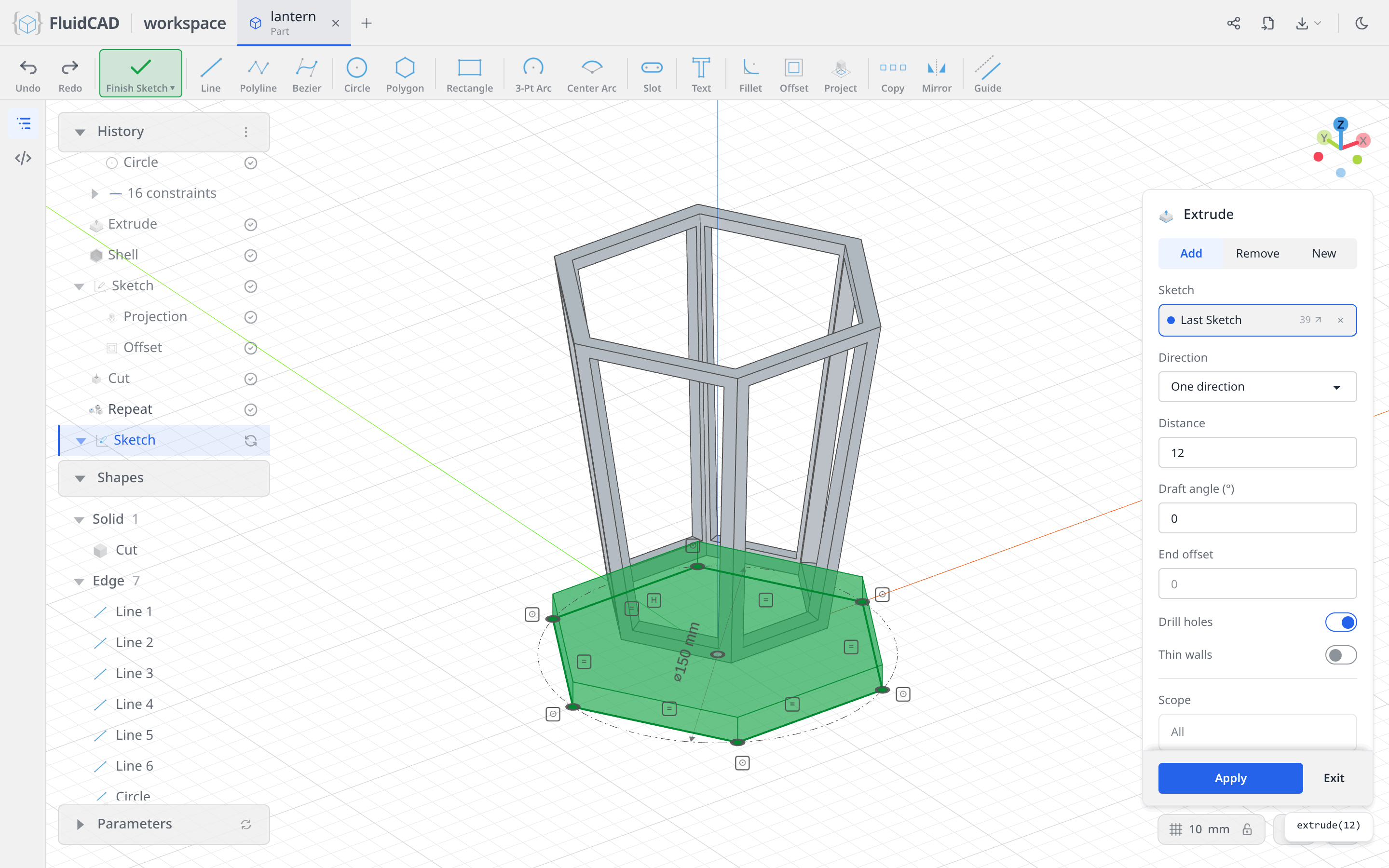The height and width of the screenshot is (868, 1389).
Task: Collapse the Shapes panel
Action: click(80, 478)
